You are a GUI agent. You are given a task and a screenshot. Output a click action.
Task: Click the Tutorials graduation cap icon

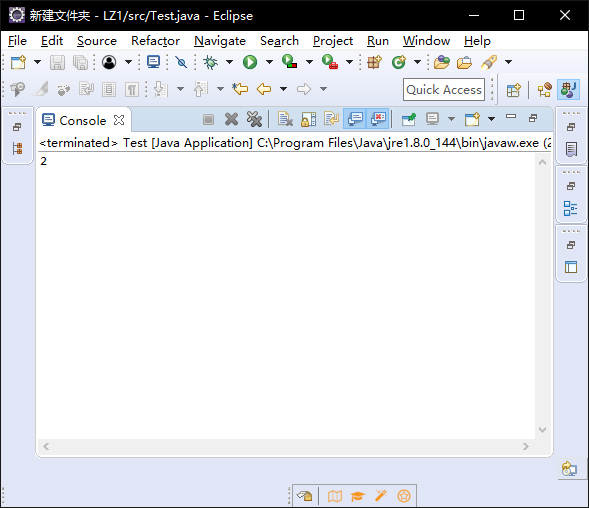(357, 496)
